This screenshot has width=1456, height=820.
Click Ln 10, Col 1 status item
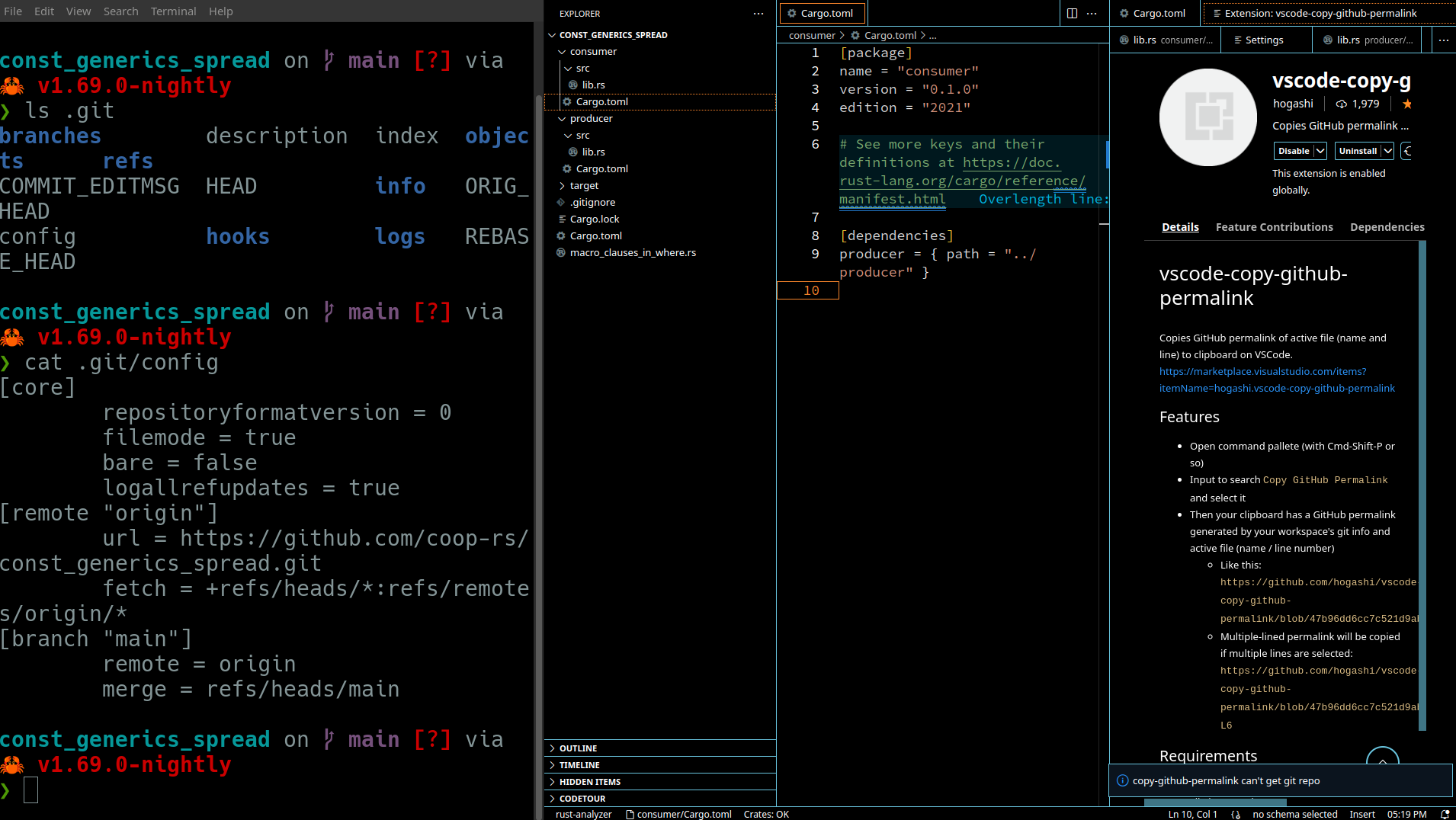click(x=1192, y=814)
